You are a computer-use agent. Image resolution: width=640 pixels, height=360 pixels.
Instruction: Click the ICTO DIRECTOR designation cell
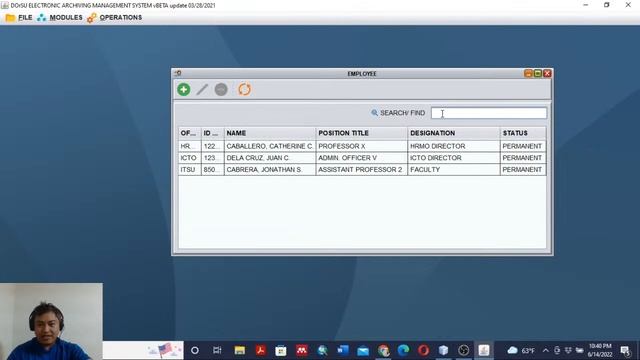[454, 158]
